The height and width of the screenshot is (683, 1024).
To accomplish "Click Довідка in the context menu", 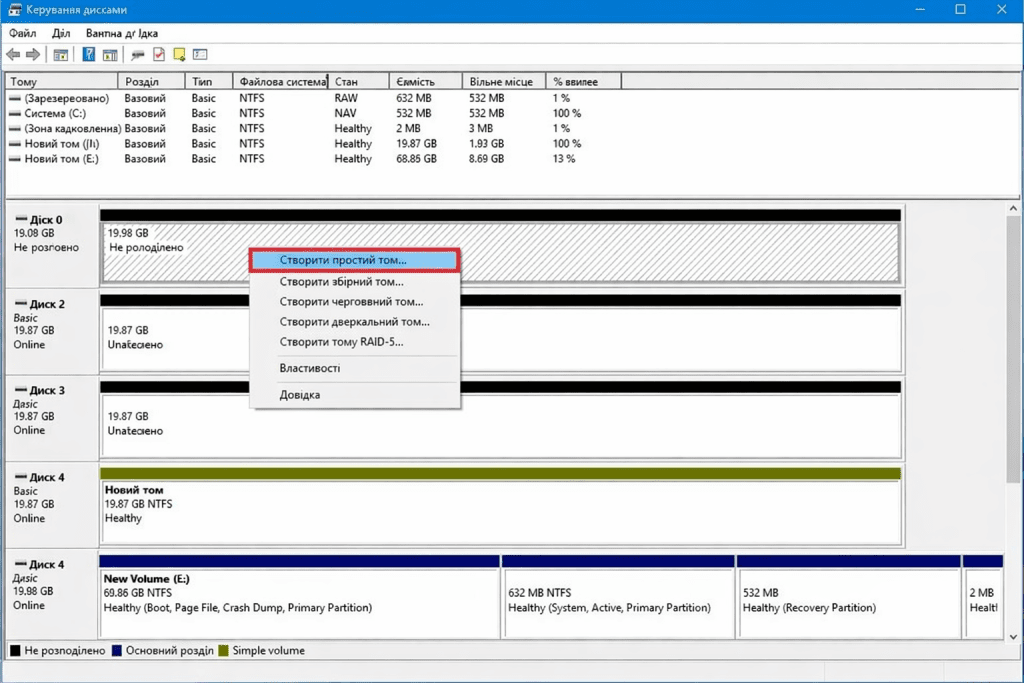I will pyautogui.click(x=299, y=395).
